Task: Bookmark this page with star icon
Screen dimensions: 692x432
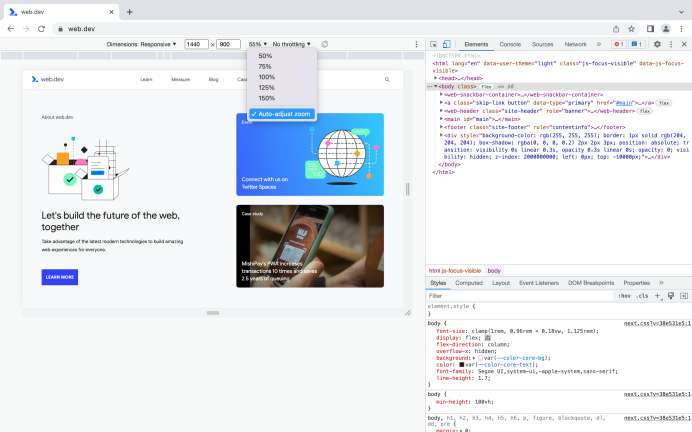Action: click(632, 29)
